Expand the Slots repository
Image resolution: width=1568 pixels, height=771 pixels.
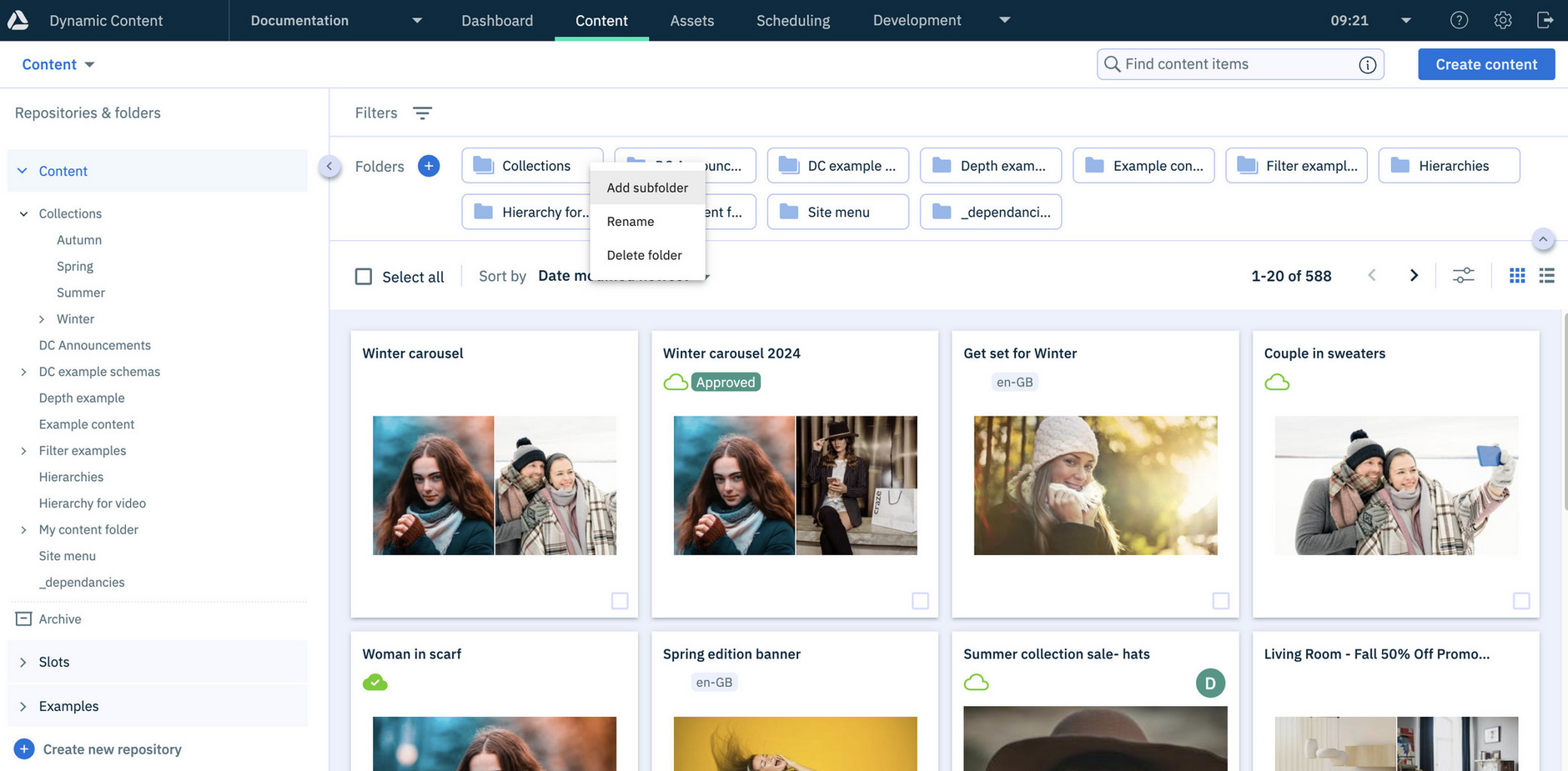(x=23, y=662)
